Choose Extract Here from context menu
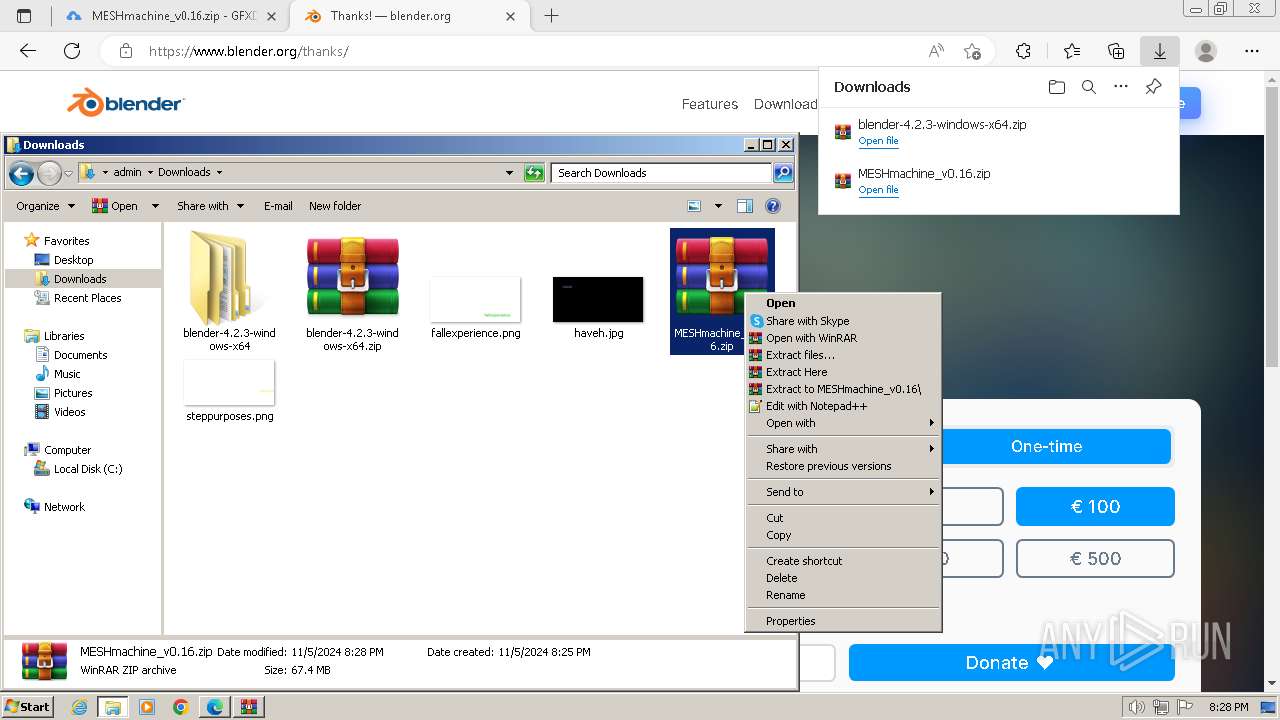 [844, 372]
